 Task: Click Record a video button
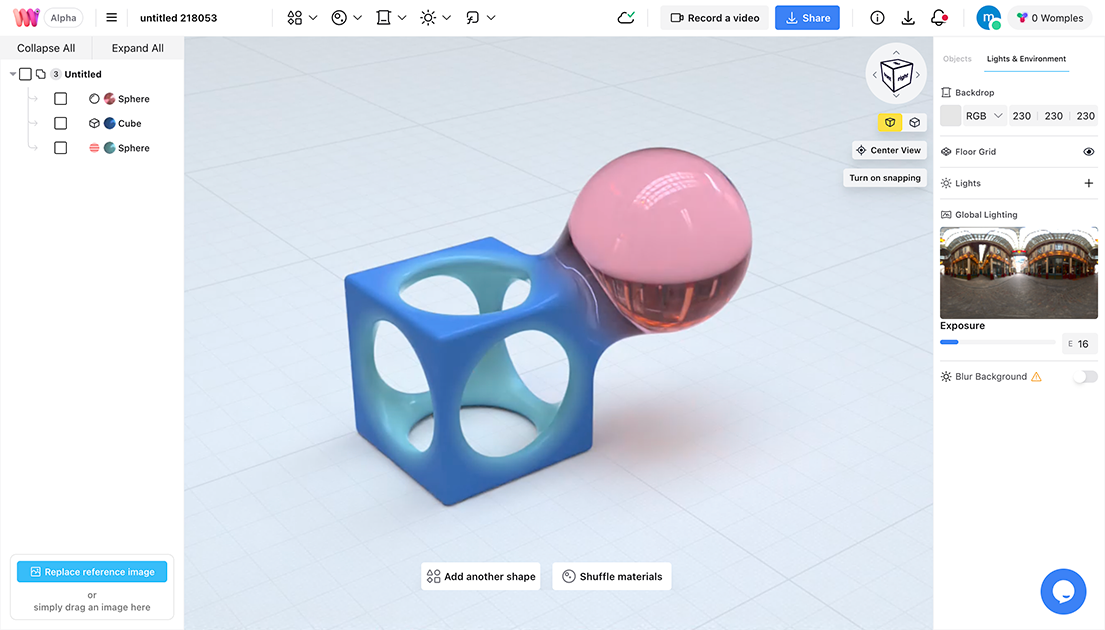coord(715,18)
